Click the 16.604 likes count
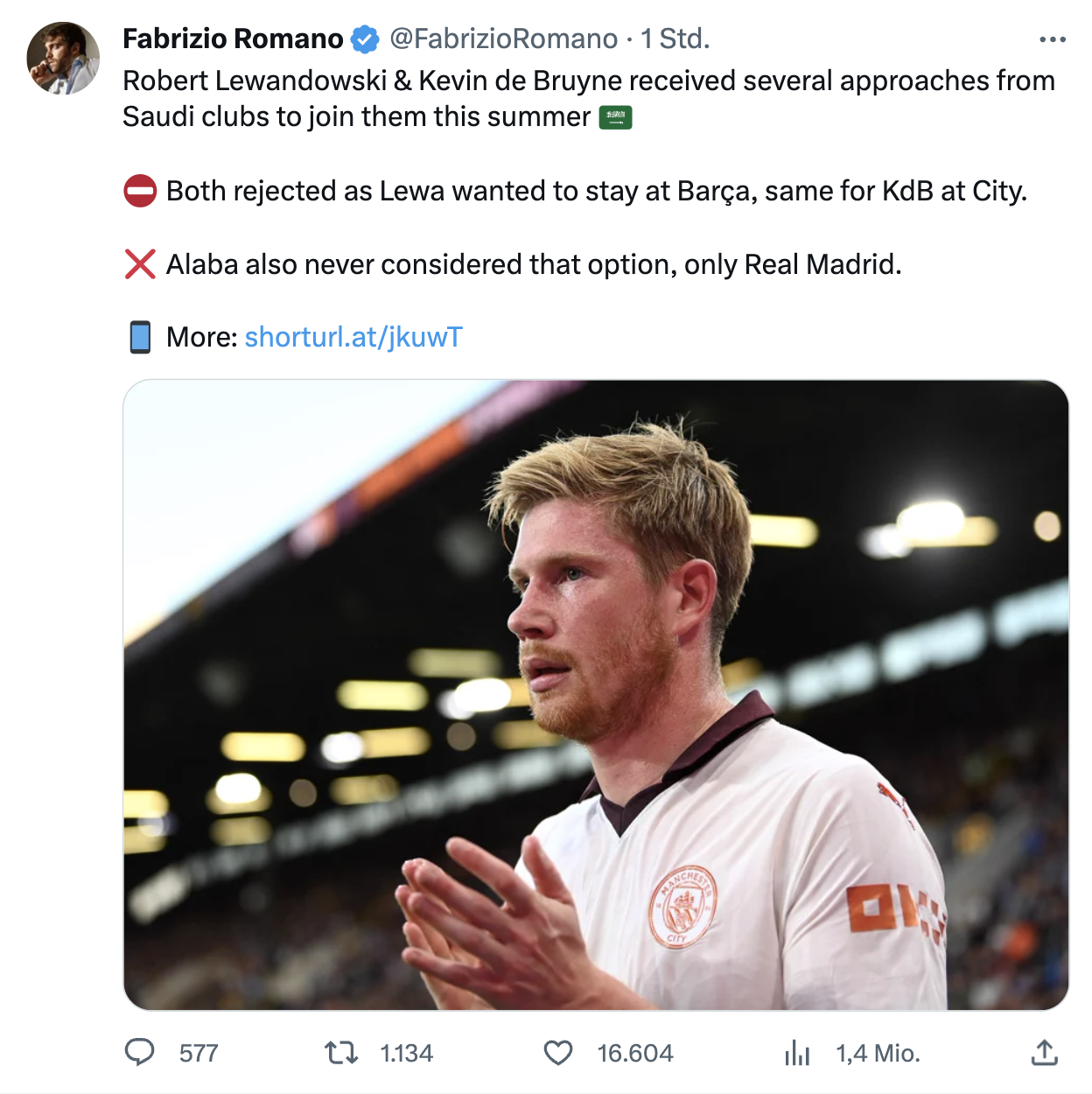 click(x=635, y=1053)
